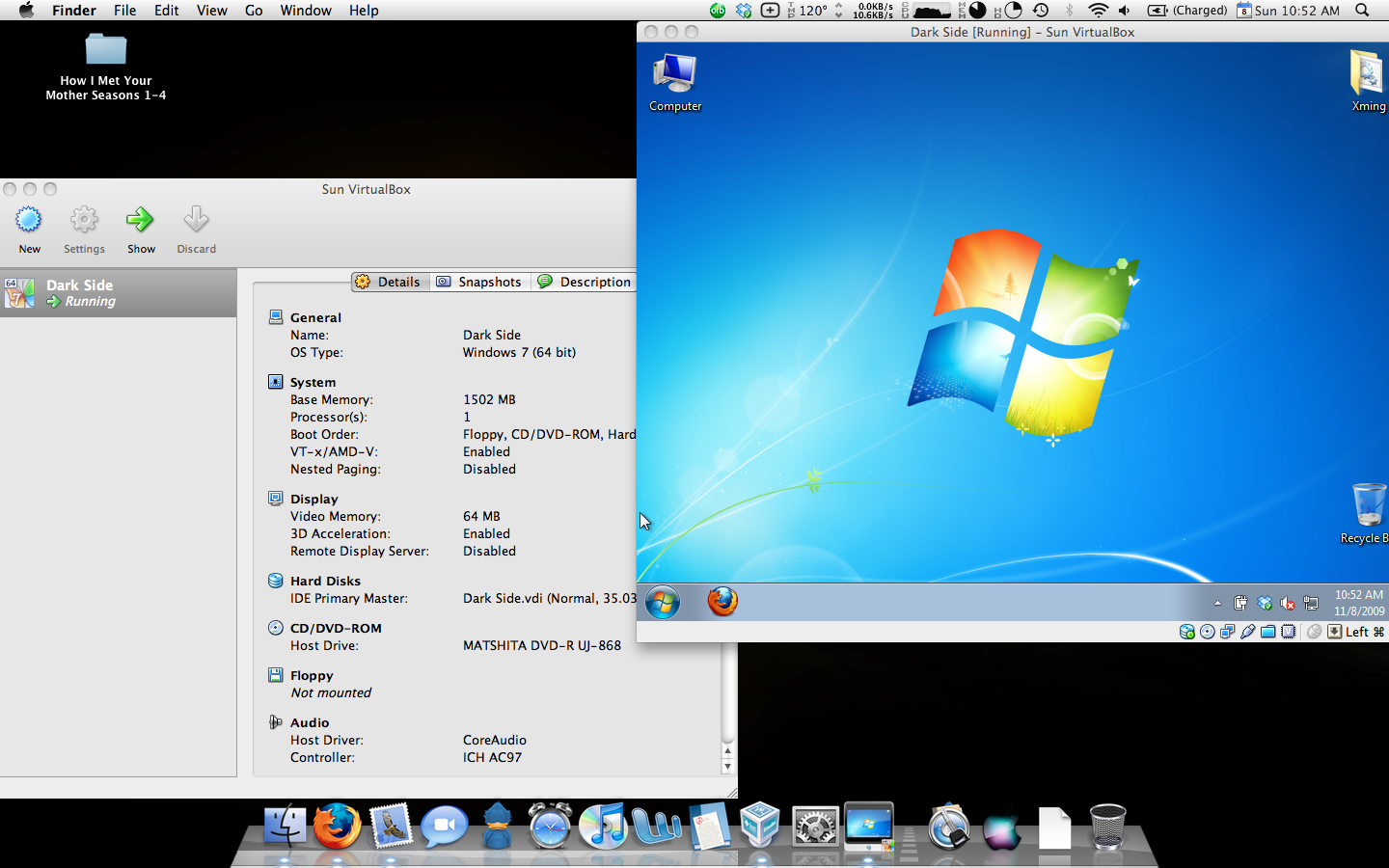Click the shared folders status icon
The width and height of the screenshot is (1389, 868).
[1268, 632]
